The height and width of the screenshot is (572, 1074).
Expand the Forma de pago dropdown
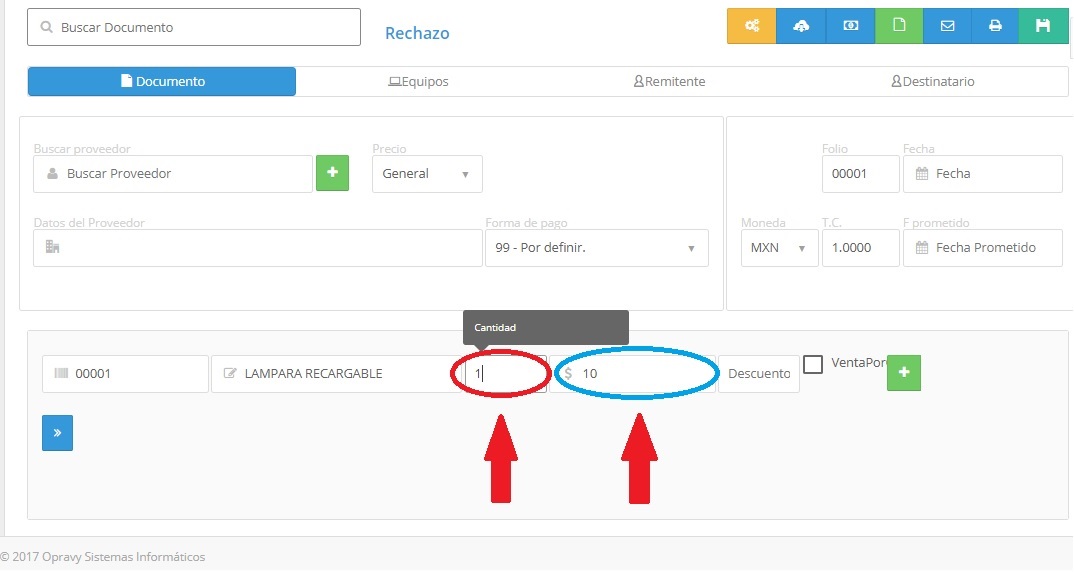596,248
